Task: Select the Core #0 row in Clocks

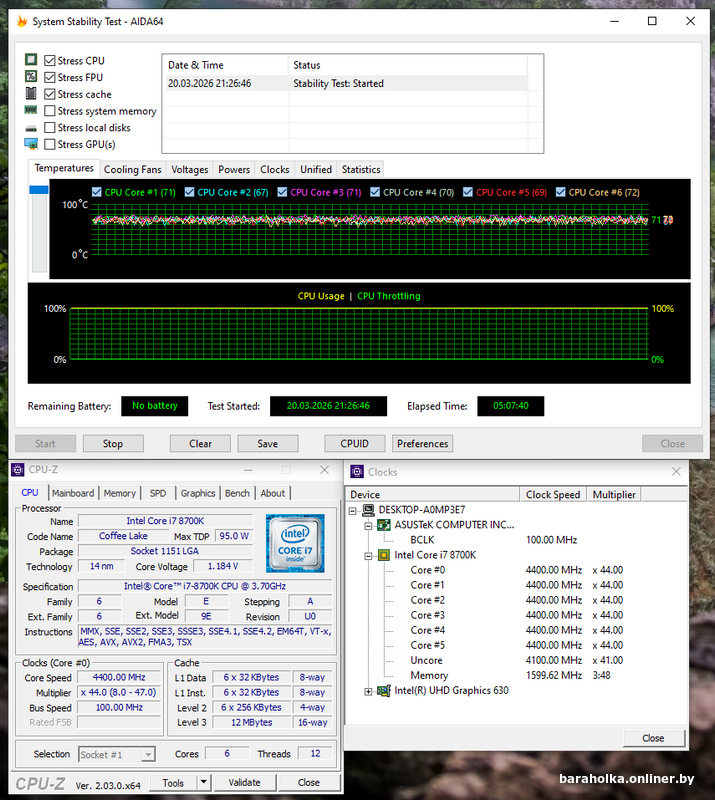Action: [428, 570]
